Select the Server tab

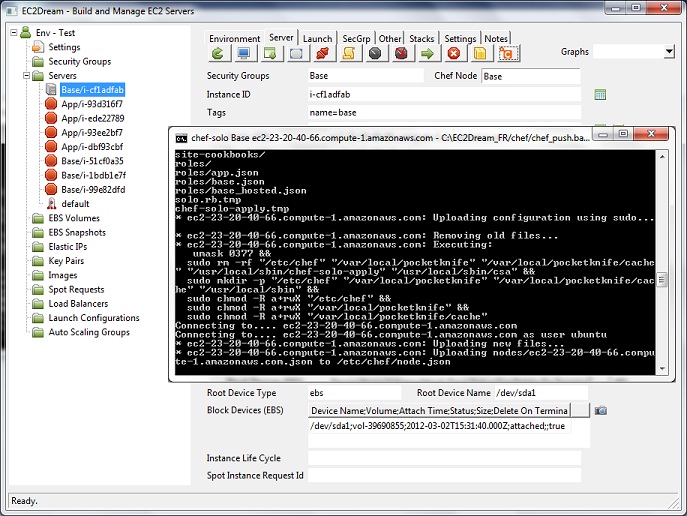(x=281, y=37)
